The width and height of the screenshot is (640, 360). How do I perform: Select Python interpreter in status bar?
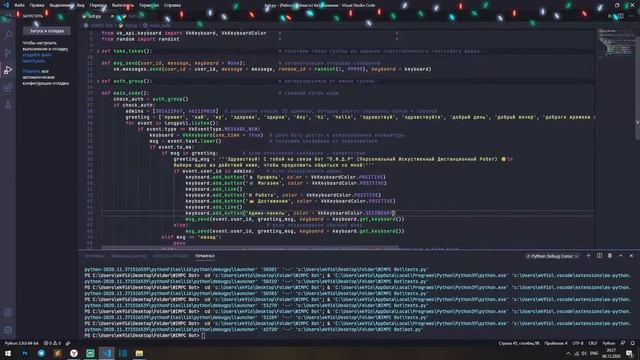click(x=22, y=343)
